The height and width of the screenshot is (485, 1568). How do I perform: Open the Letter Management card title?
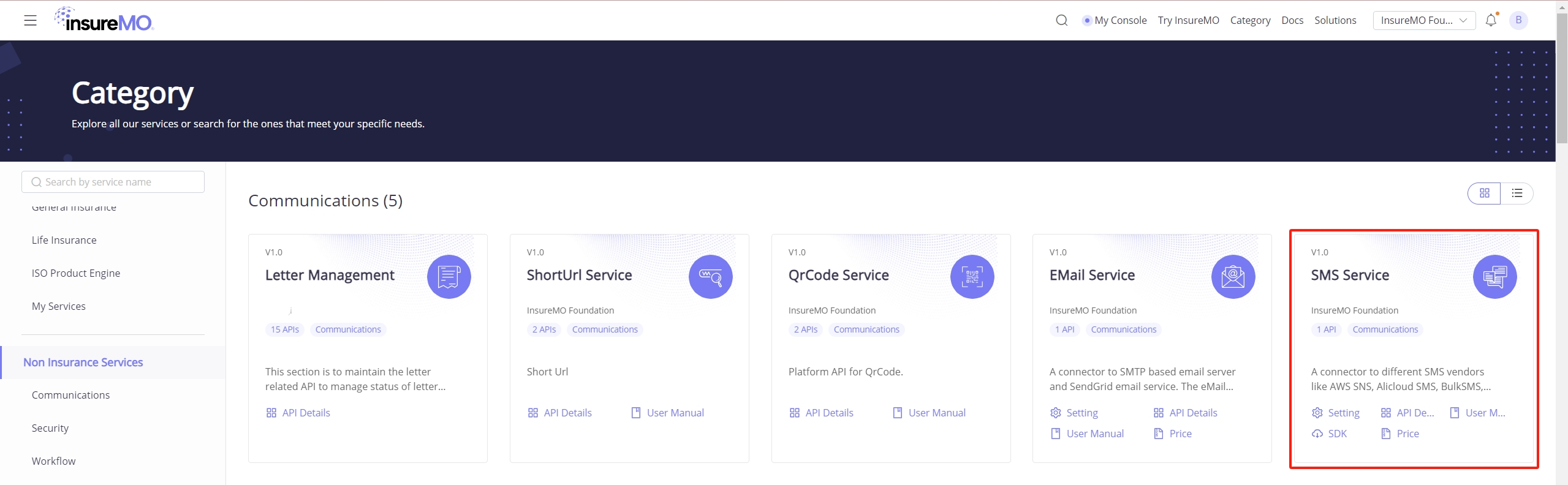330,276
